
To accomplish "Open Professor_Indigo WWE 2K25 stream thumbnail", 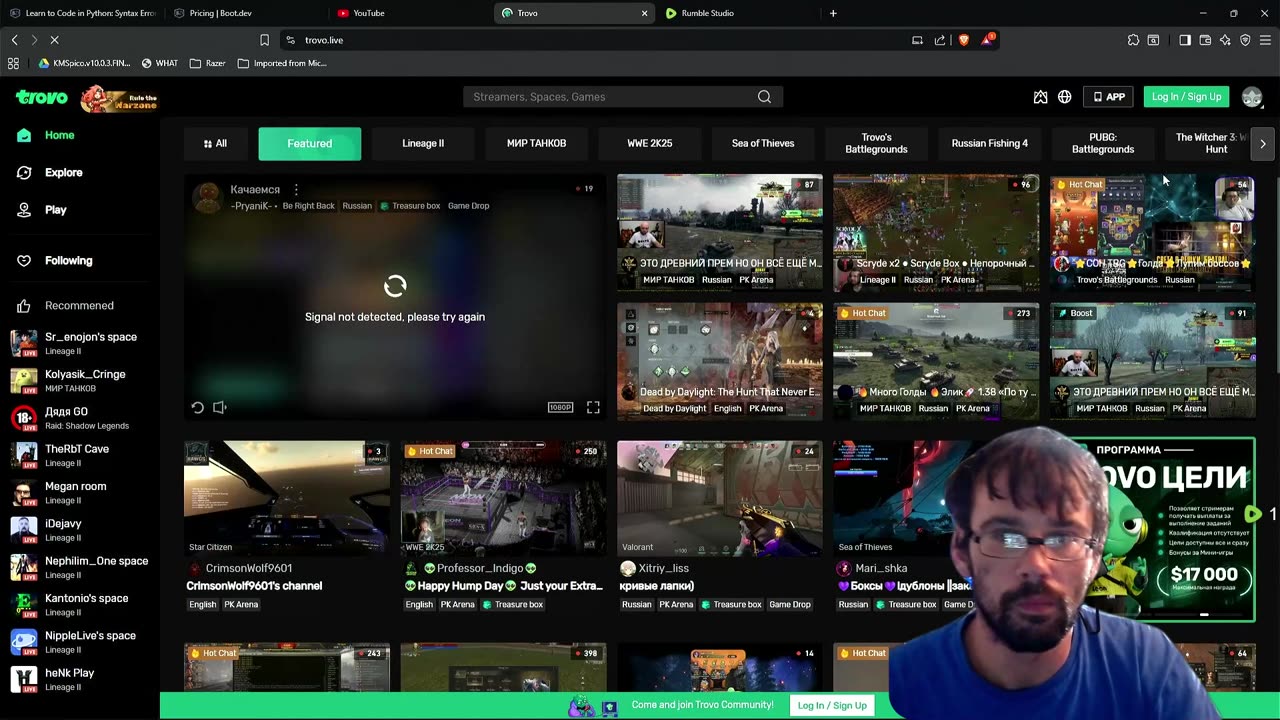I will pos(503,498).
